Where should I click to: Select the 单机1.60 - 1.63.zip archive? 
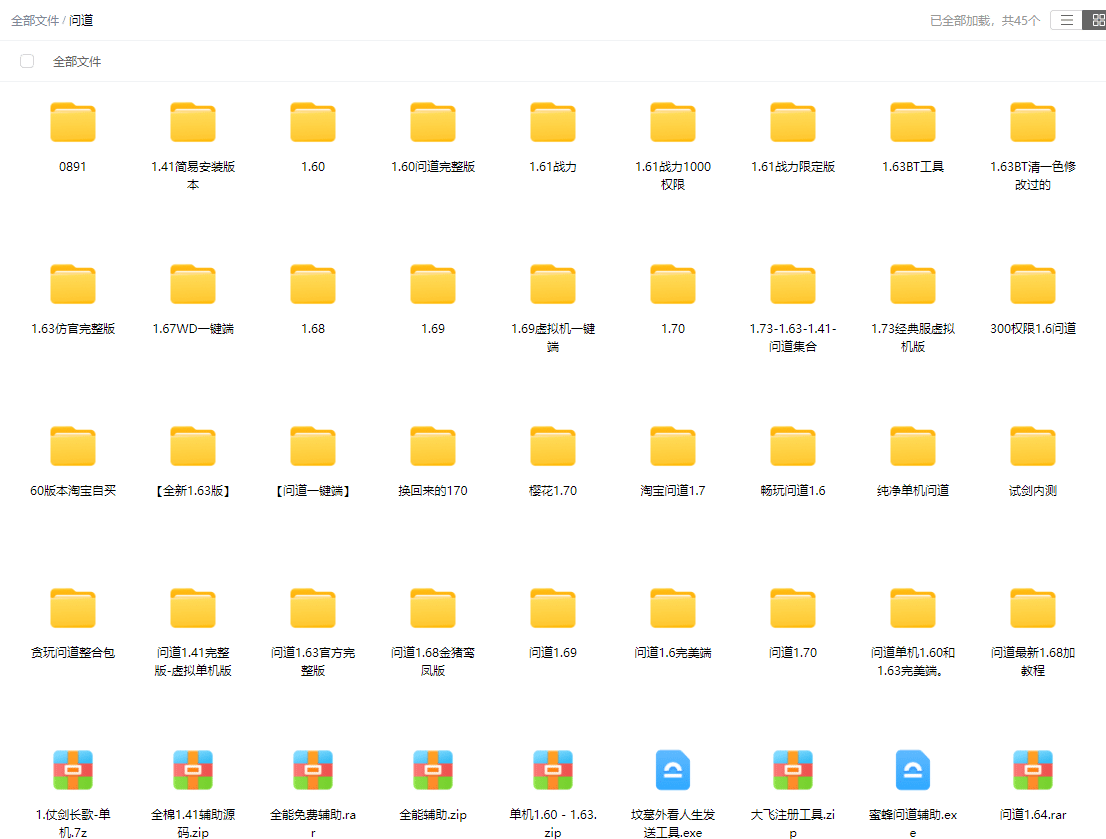553,770
